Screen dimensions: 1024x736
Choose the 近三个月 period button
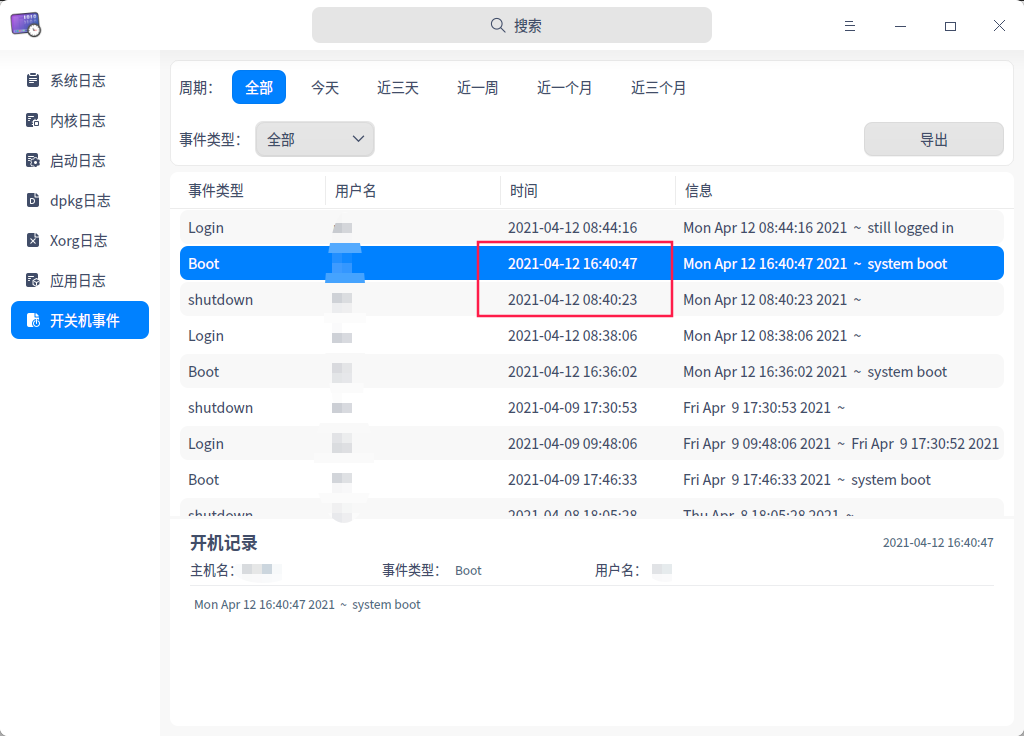tap(659, 88)
